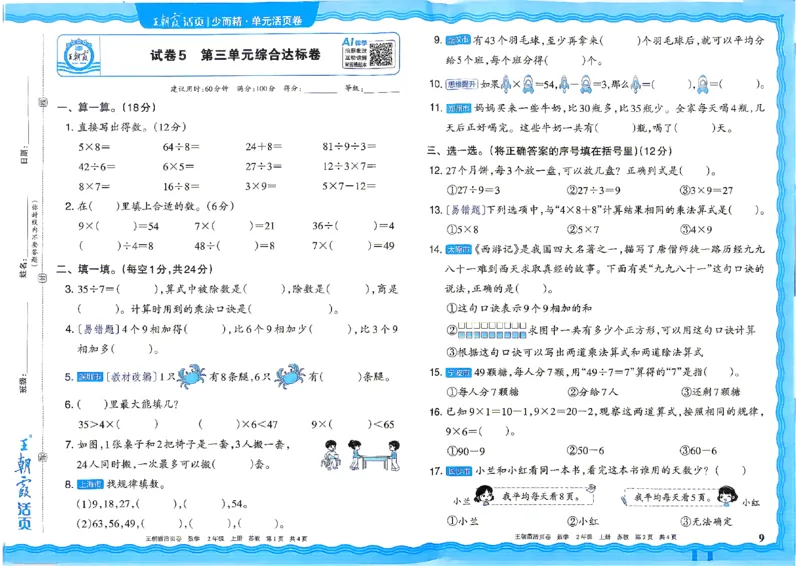Select option '①90−9' in question 16
This screenshot has height=566, width=800.
[466, 451]
